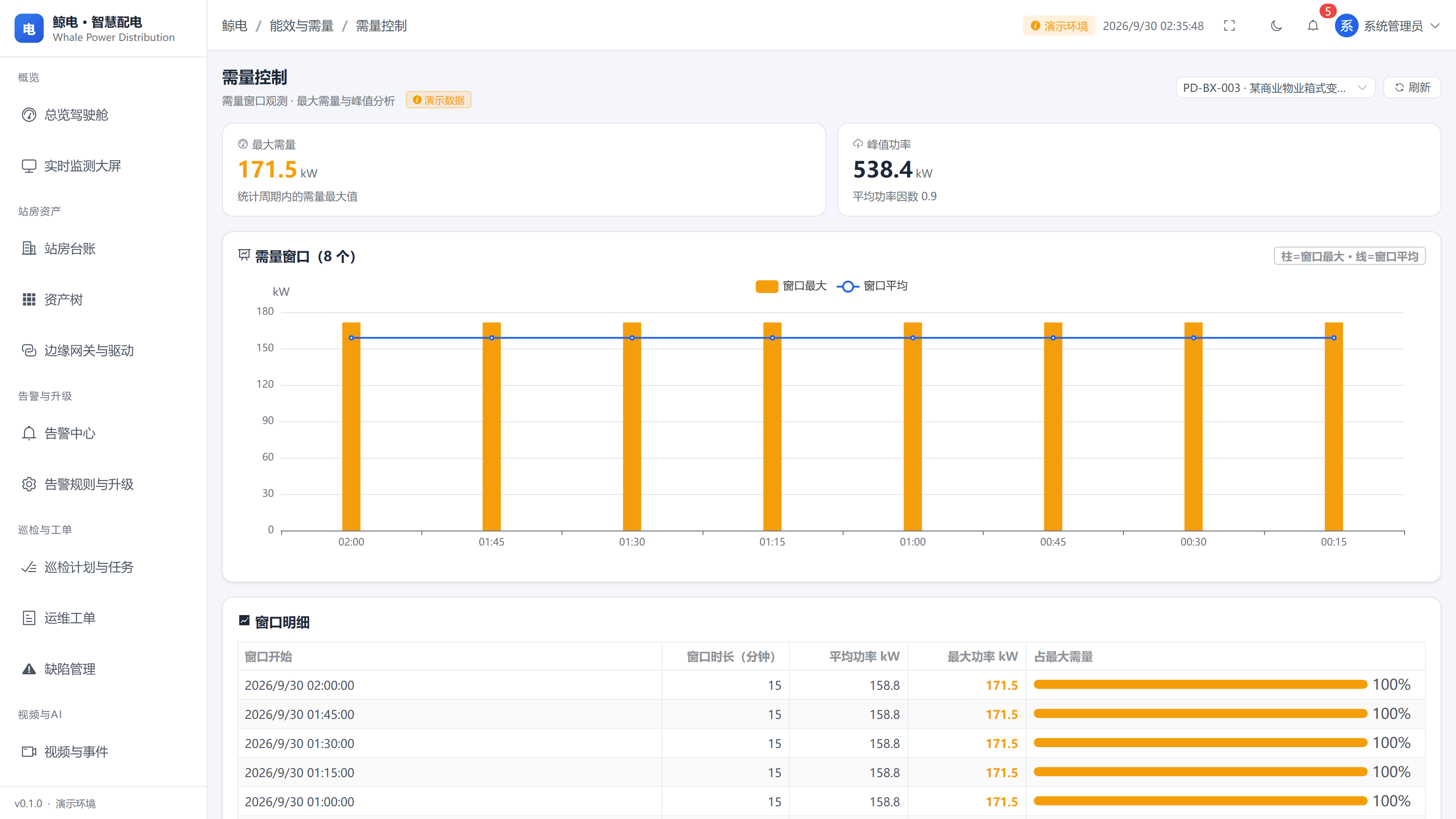This screenshot has width=1456, height=819.
Task: Click the 视频与事件 camera icon
Action: 29,752
